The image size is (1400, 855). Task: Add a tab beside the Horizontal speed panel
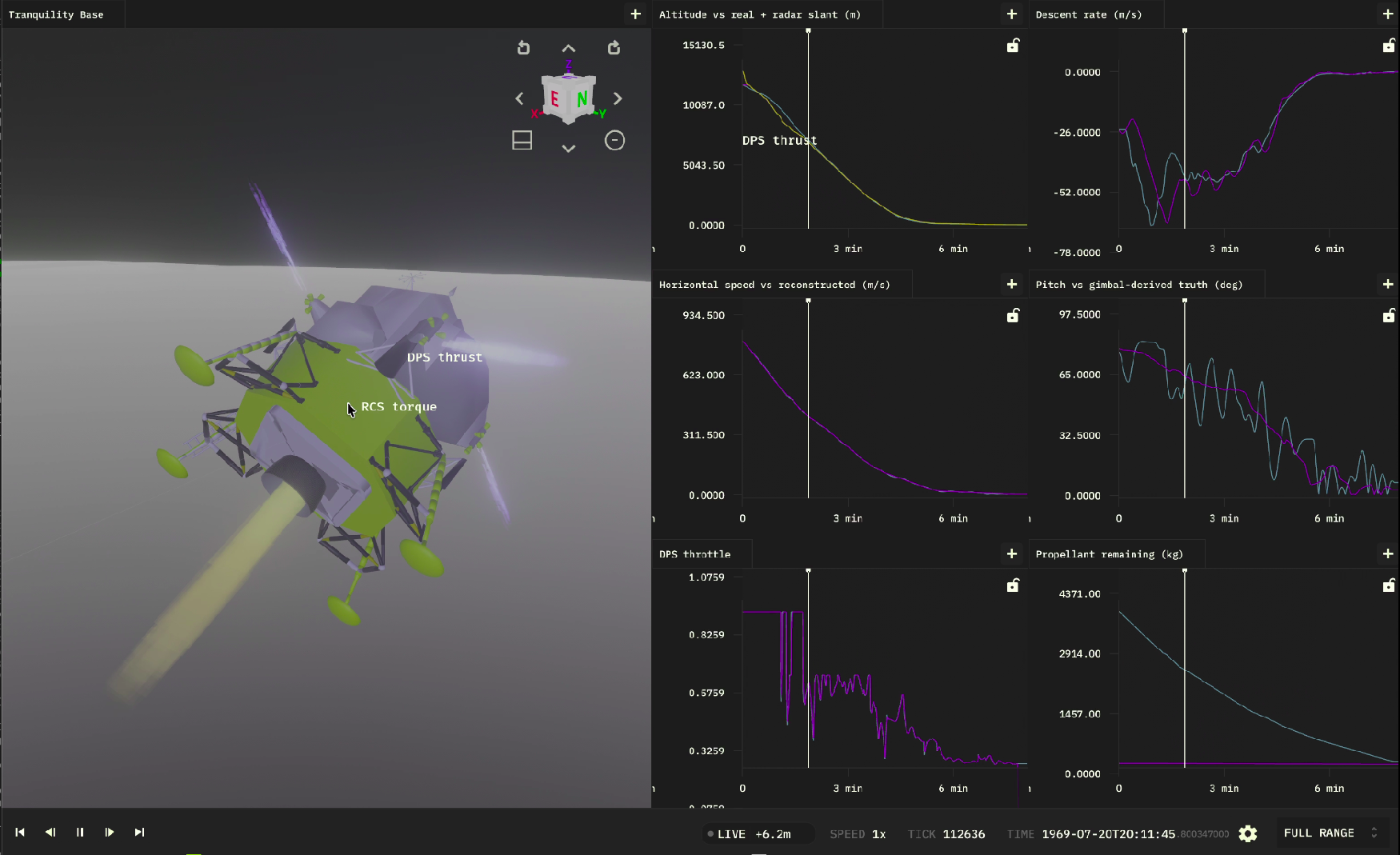point(1012,285)
